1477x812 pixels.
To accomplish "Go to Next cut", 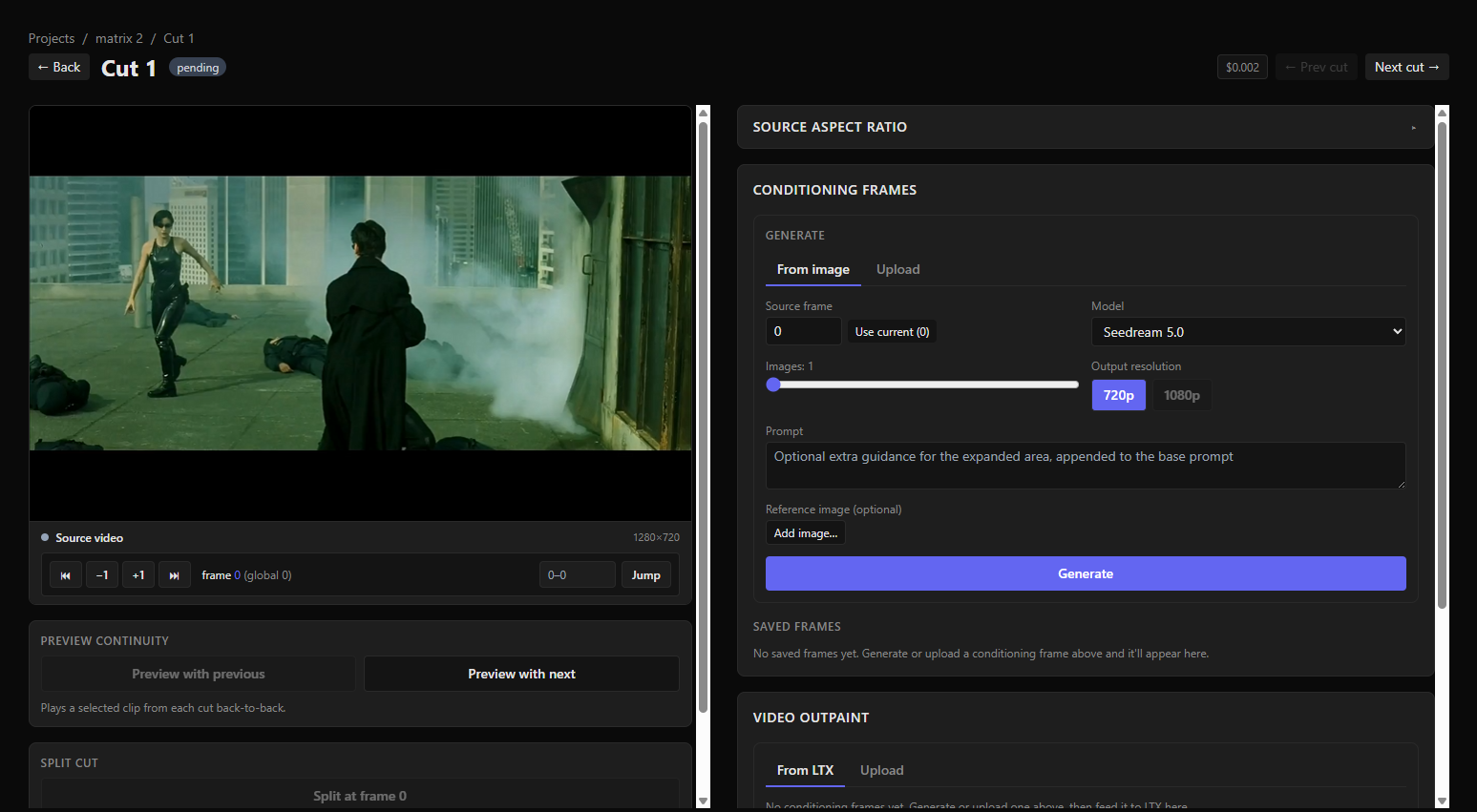I will click(x=1406, y=67).
